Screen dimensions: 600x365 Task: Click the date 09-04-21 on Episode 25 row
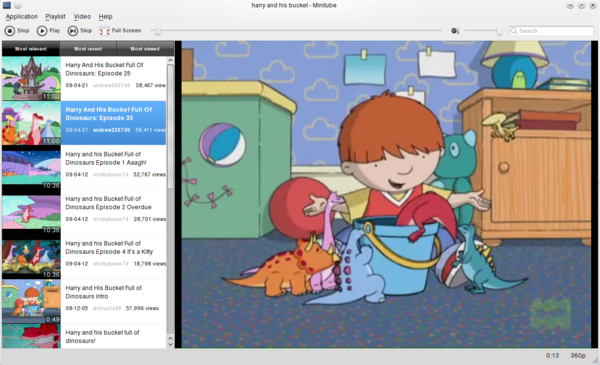click(77, 85)
